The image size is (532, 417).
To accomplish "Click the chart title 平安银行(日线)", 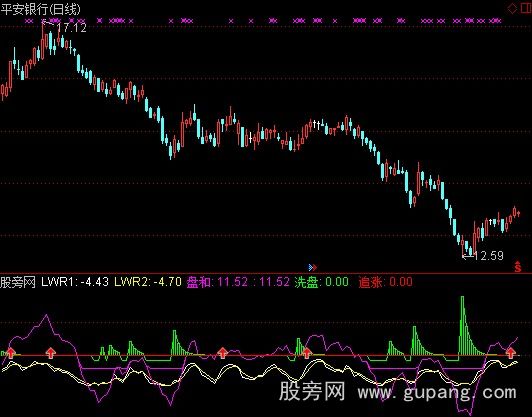I will (41, 9).
